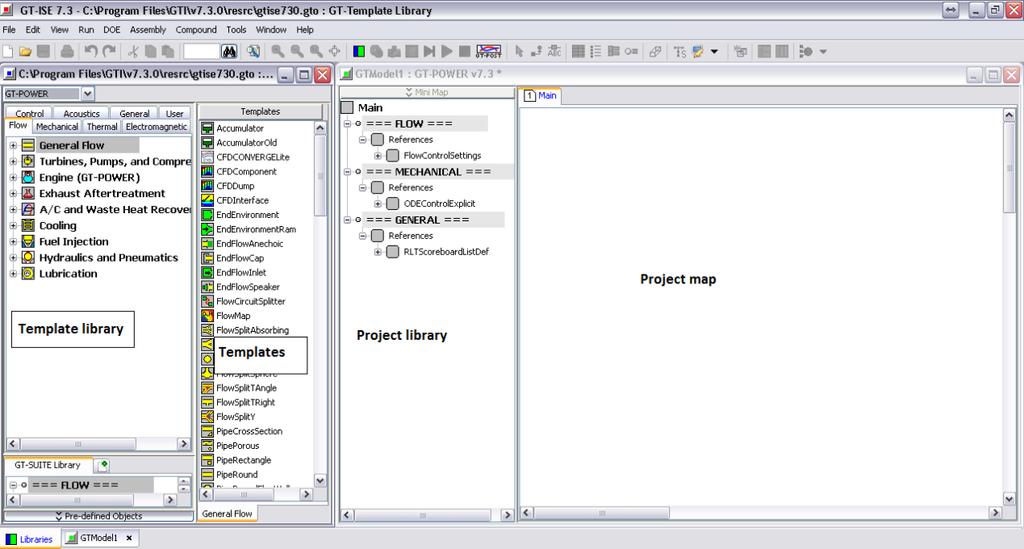
Task: Toggle the box beside FlowControlSettings
Action: pyautogui.click(x=392, y=155)
